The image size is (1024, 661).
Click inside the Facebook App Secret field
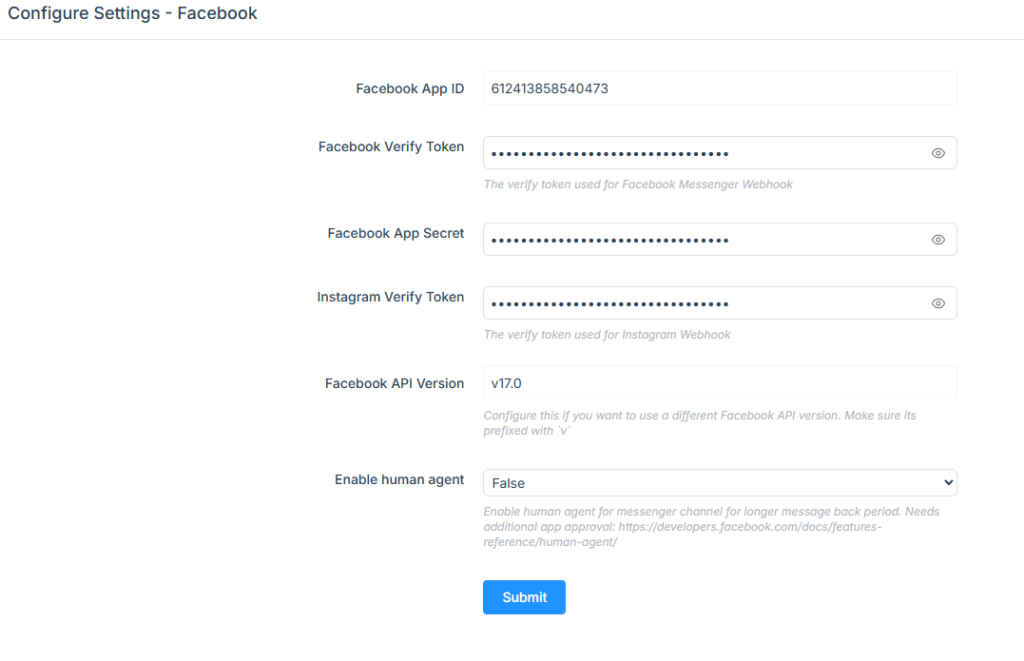(x=720, y=240)
